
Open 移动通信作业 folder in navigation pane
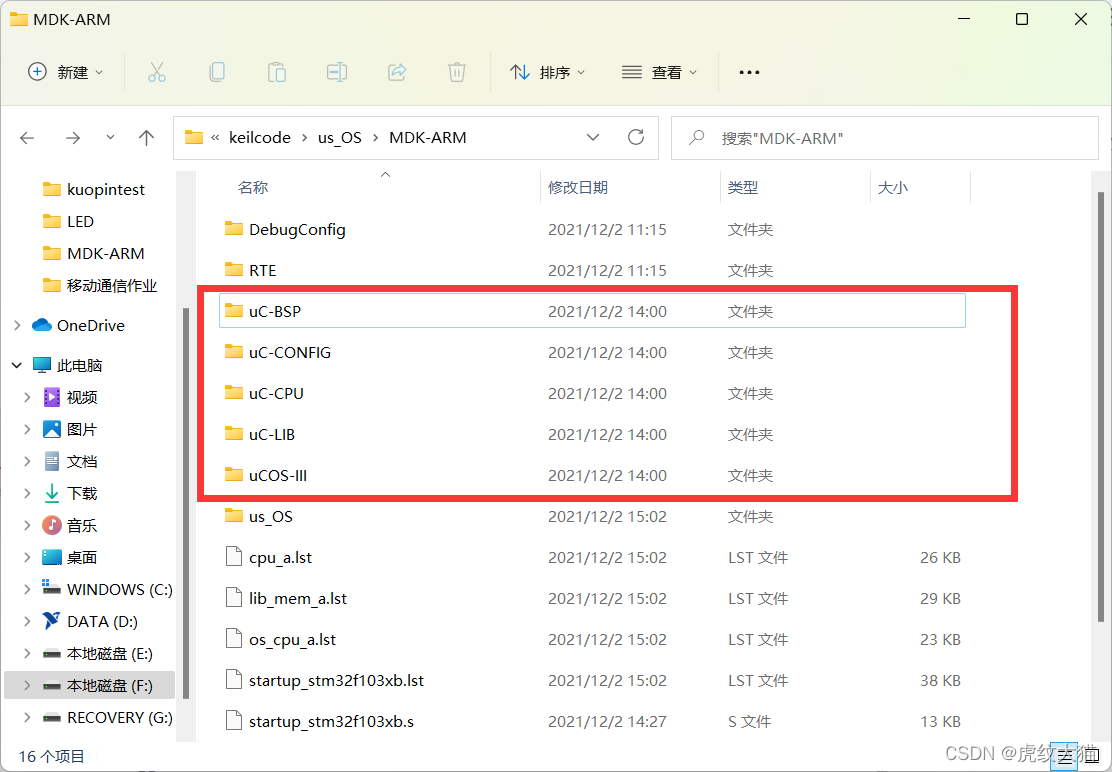coord(99,286)
